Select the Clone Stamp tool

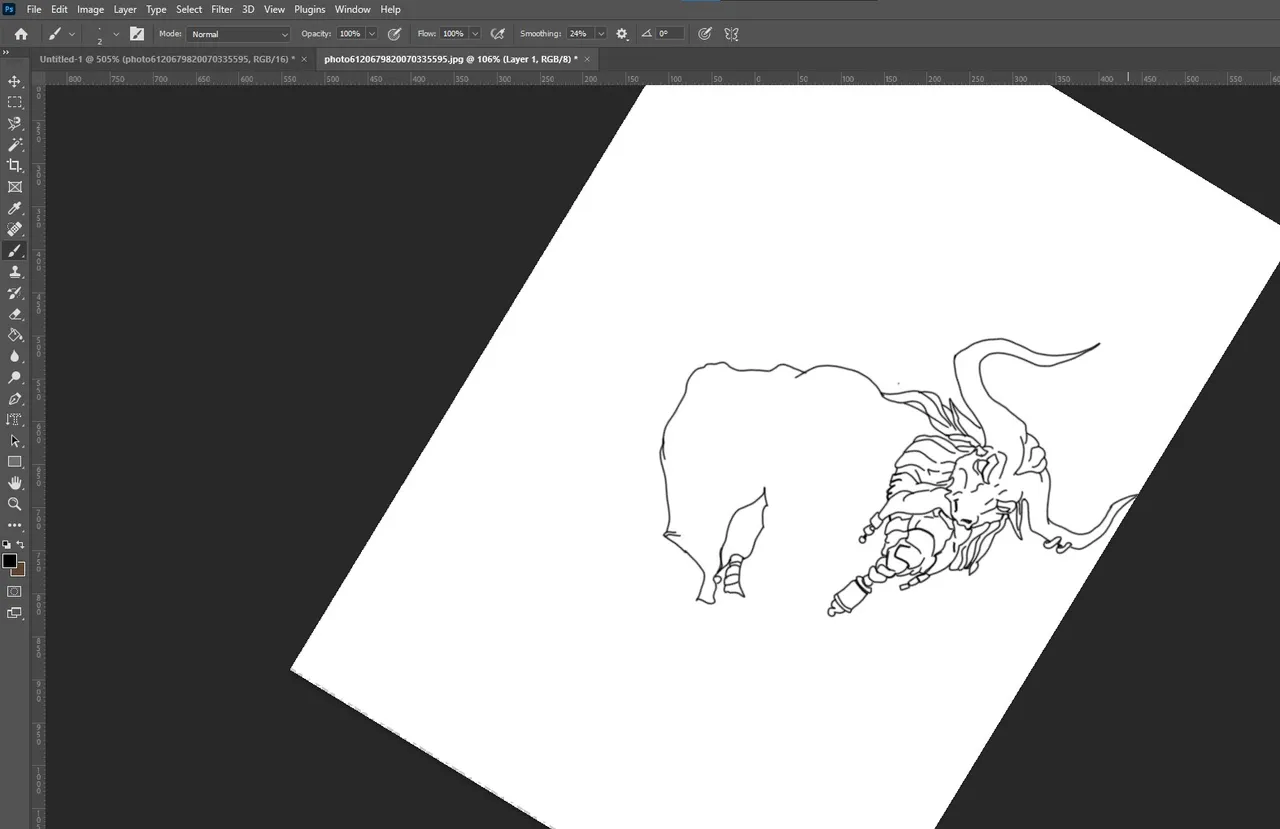tap(14, 271)
